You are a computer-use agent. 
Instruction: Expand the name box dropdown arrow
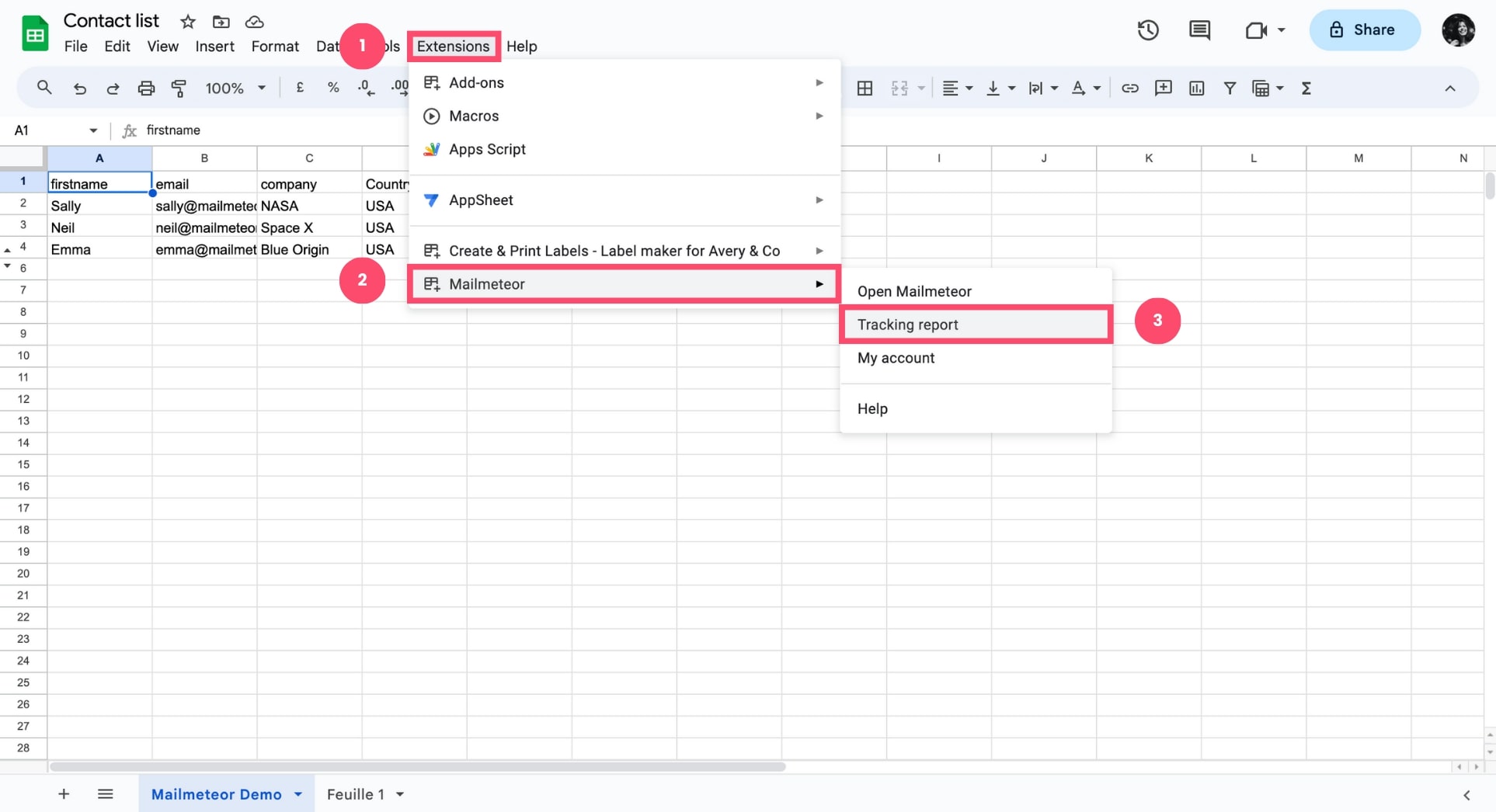[x=93, y=130]
